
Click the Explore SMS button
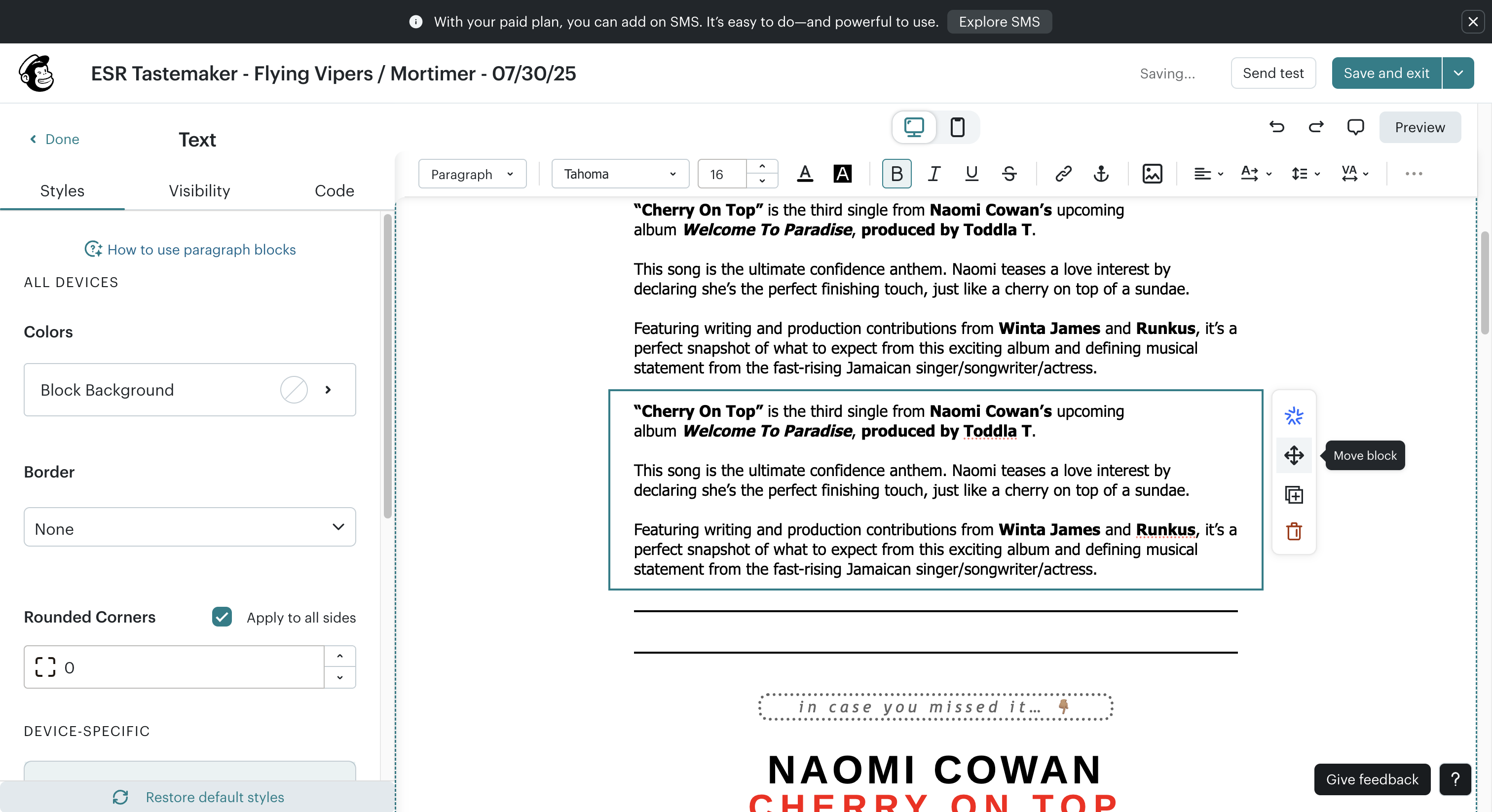pyautogui.click(x=999, y=21)
